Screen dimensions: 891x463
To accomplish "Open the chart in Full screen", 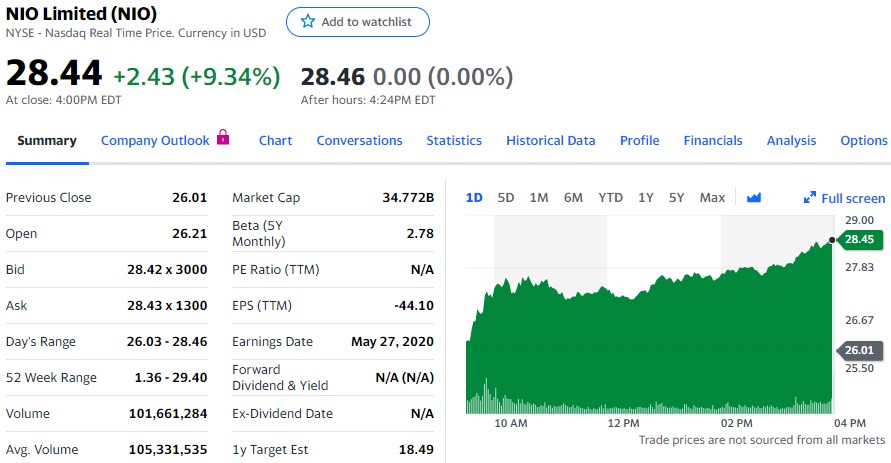I will (845, 198).
